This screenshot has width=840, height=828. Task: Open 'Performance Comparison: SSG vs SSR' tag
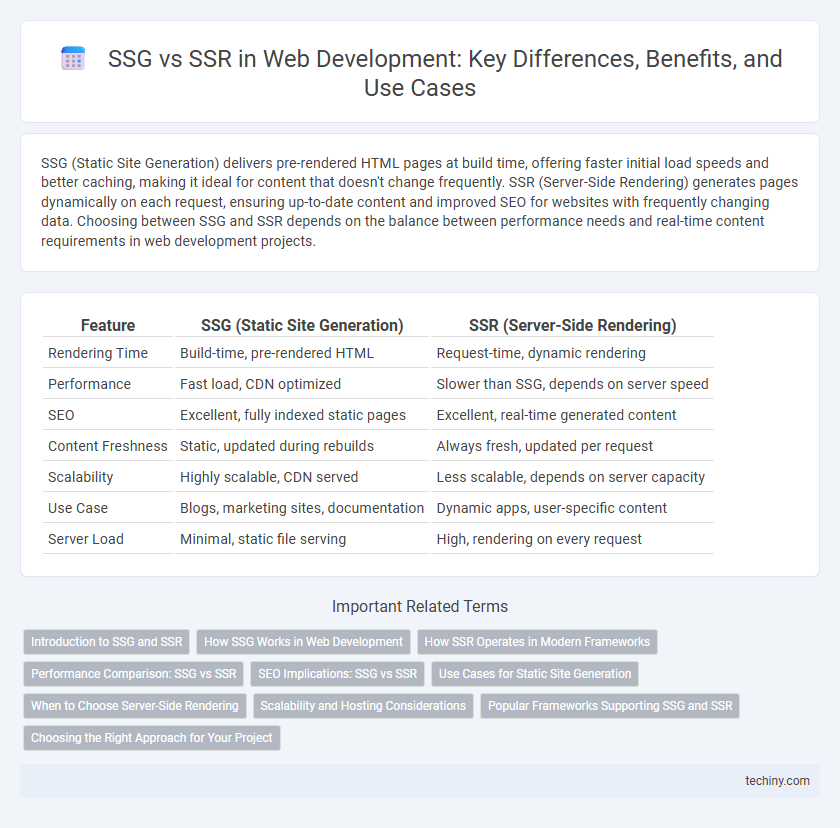pyautogui.click(x=133, y=674)
